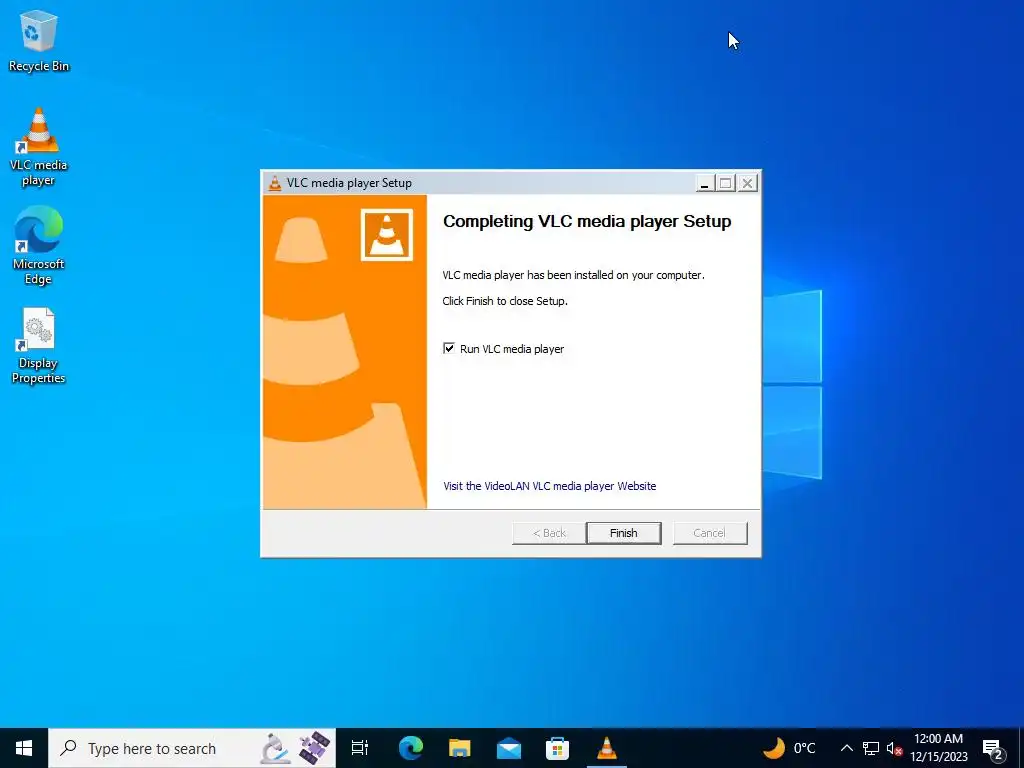Click text 'Click Finish to close Setup.'
The height and width of the screenshot is (768, 1024).
(x=505, y=301)
